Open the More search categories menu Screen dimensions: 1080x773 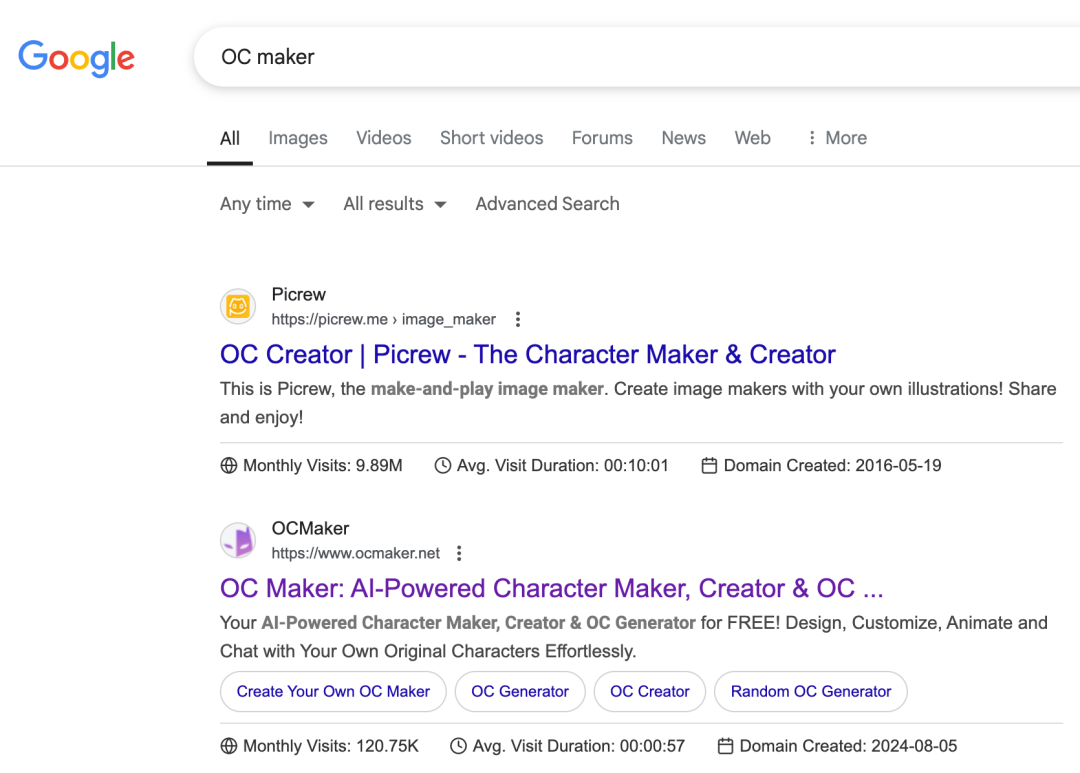pos(837,138)
